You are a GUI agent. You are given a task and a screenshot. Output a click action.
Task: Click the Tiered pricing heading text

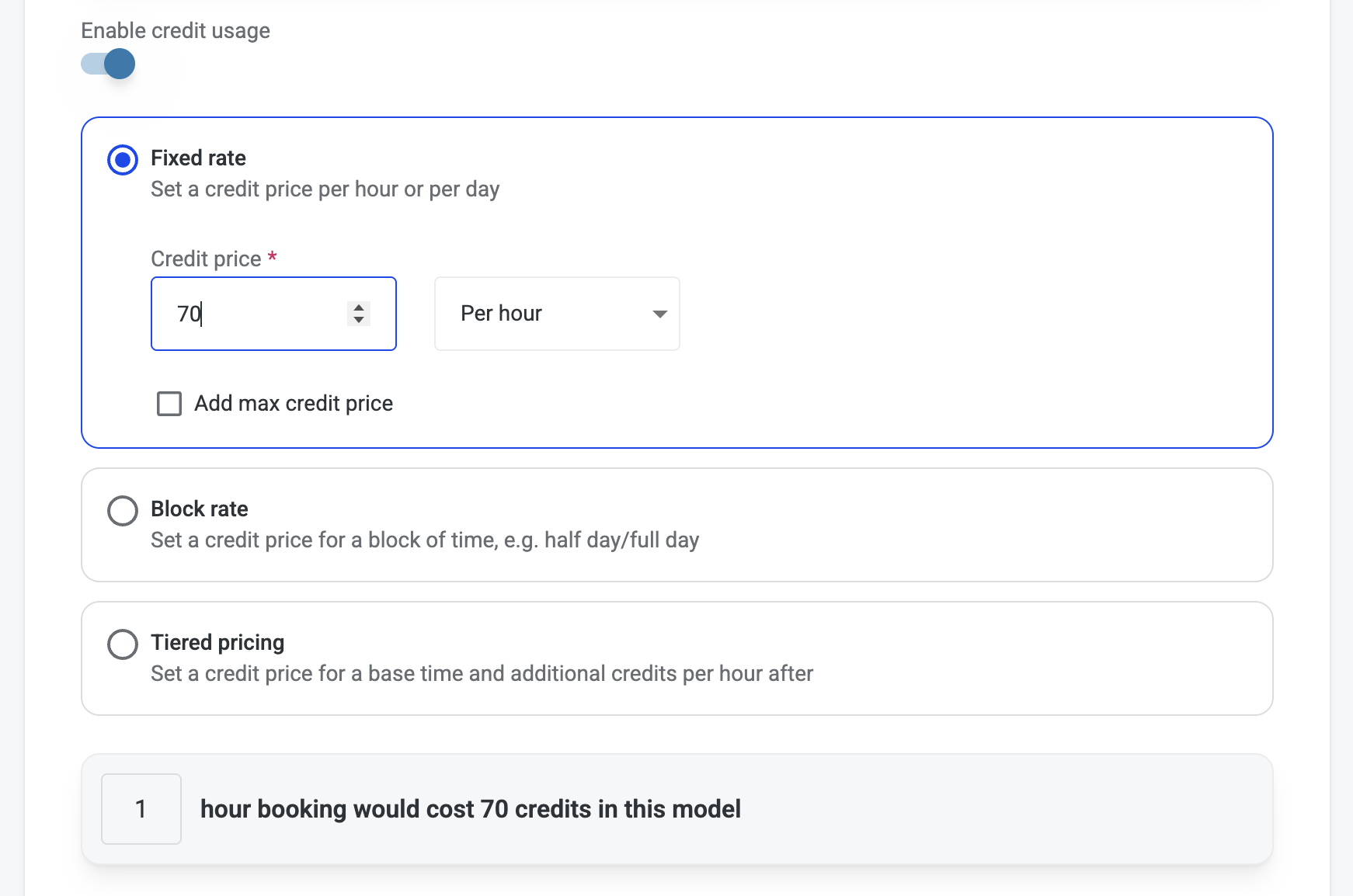[217, 642]
